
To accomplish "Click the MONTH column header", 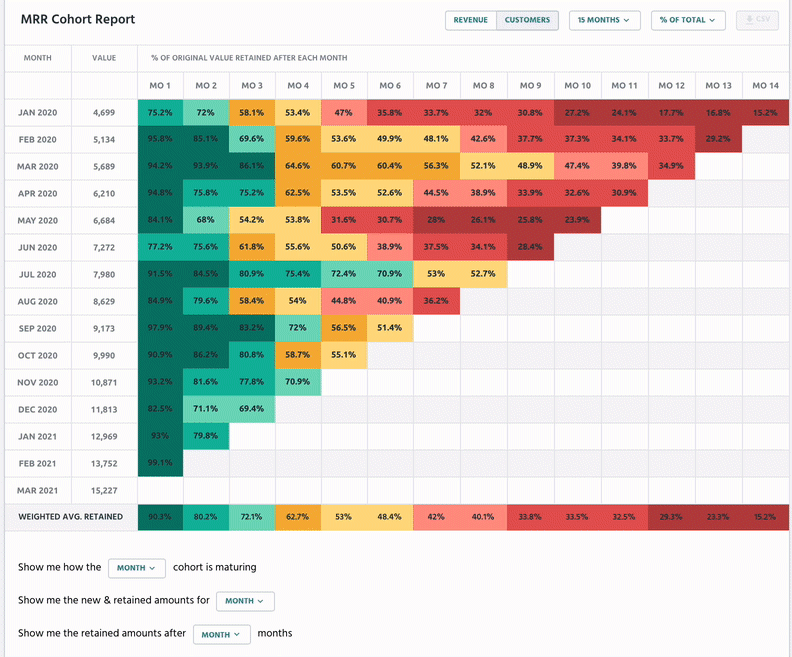I will coord(38,58).
